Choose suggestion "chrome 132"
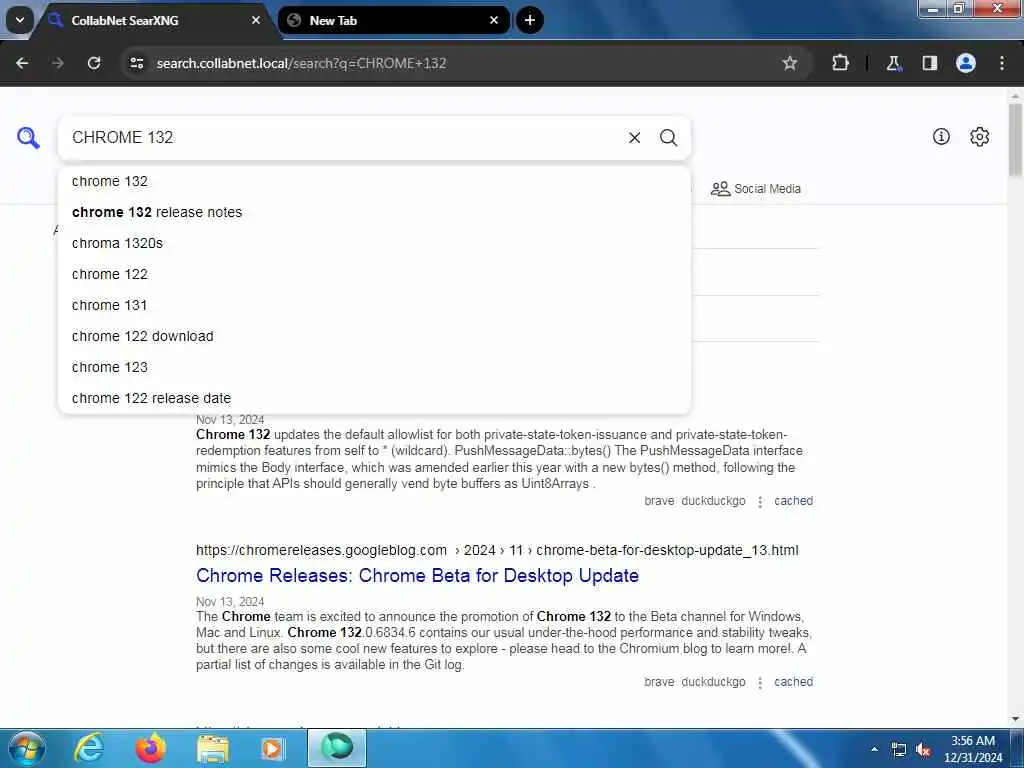 click(374, 182)
